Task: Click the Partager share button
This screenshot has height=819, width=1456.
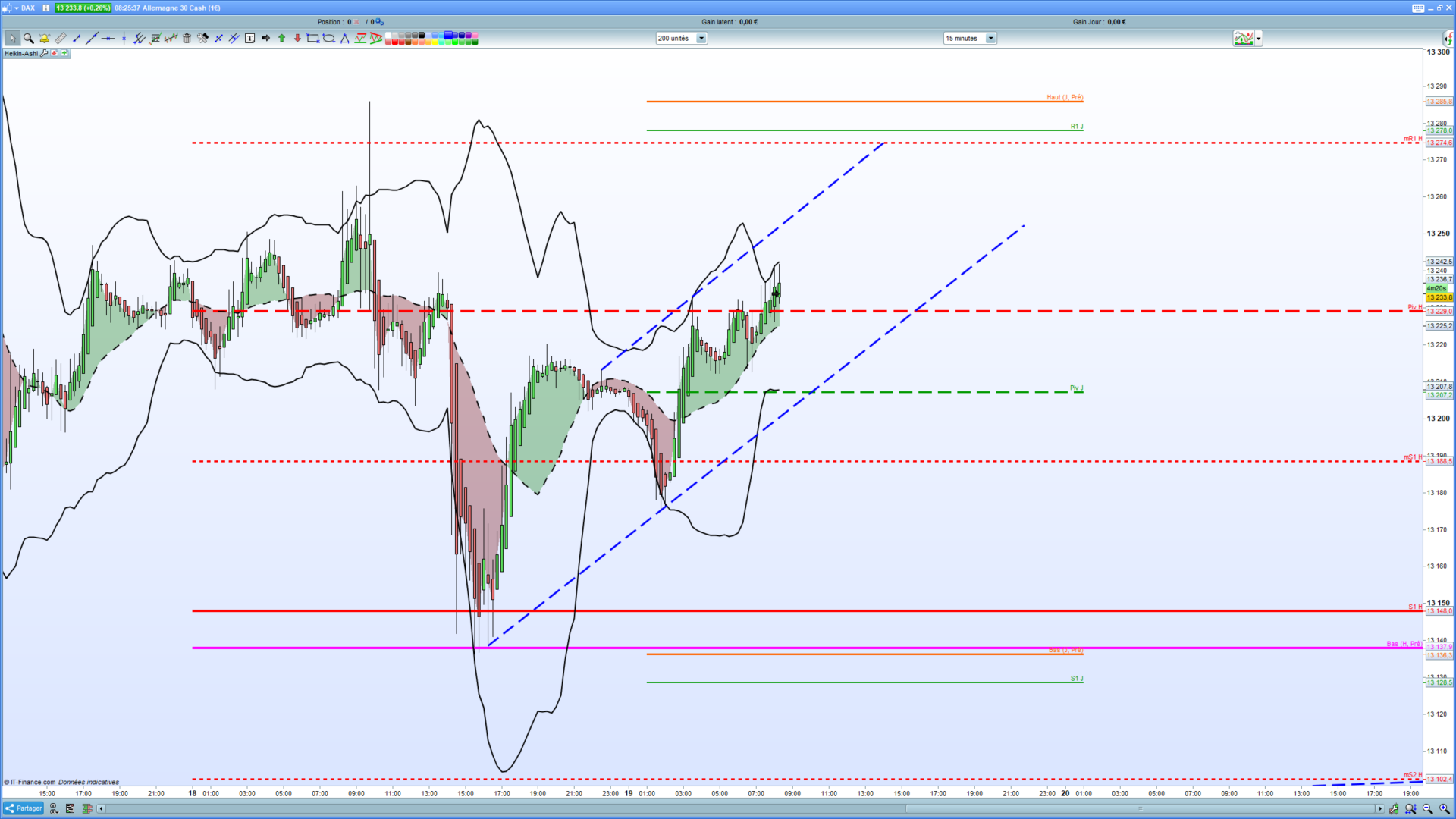Action: pyautogui.click(x=24, y=808)
